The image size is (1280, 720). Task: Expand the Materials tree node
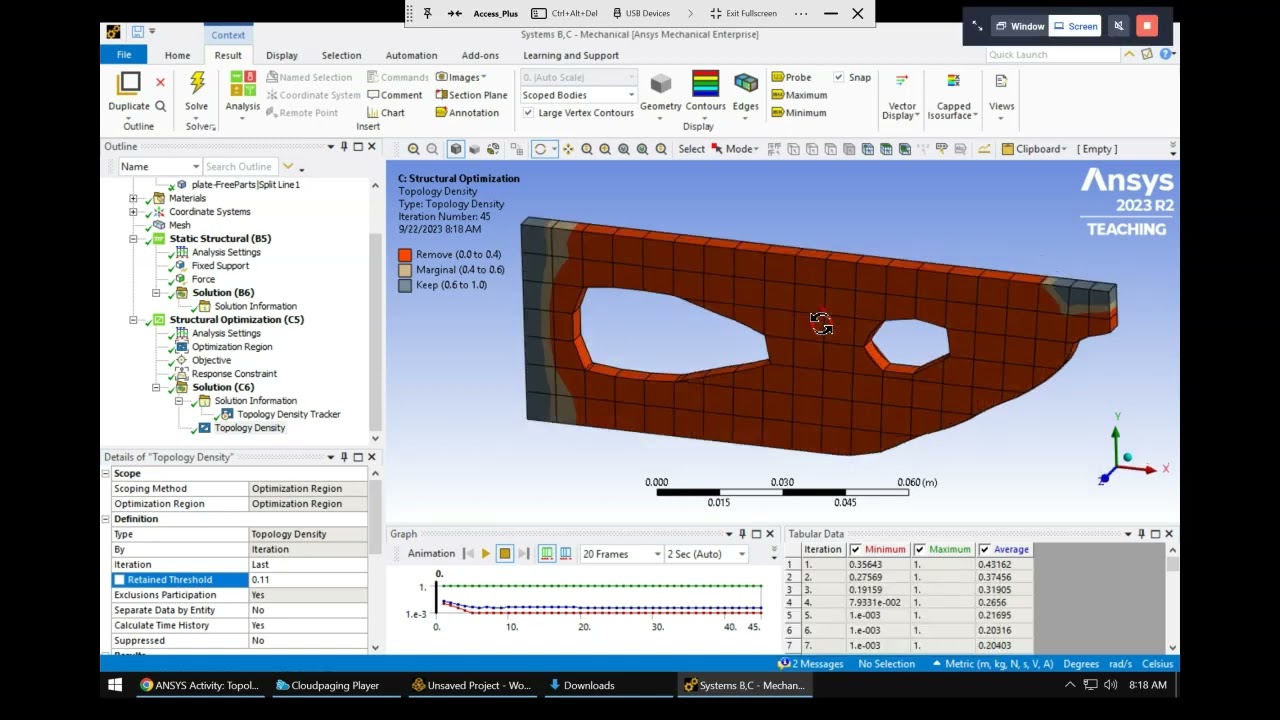click(x=133, y=198)
